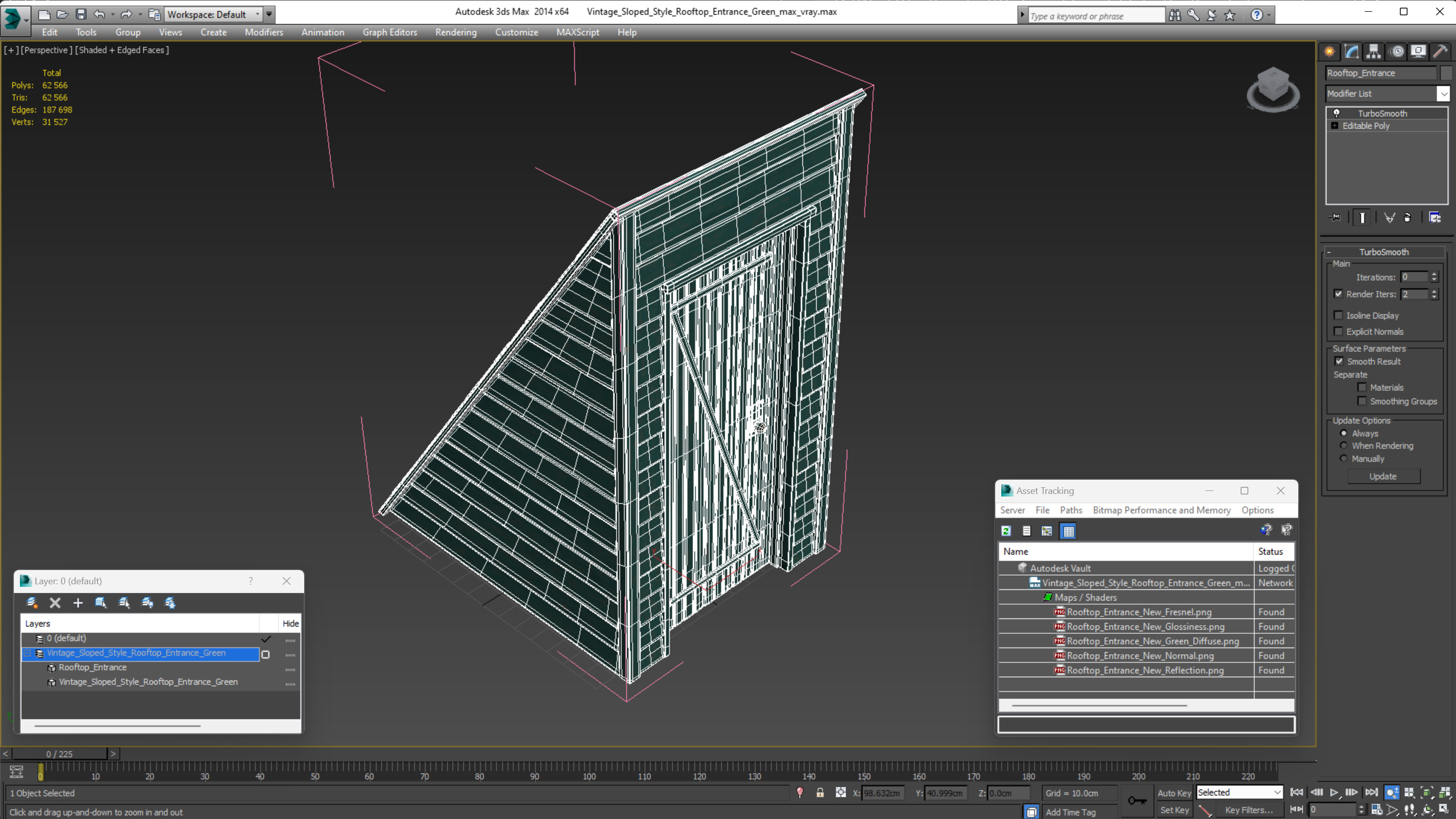Click make unique modifier icon

pos(1389,217)
